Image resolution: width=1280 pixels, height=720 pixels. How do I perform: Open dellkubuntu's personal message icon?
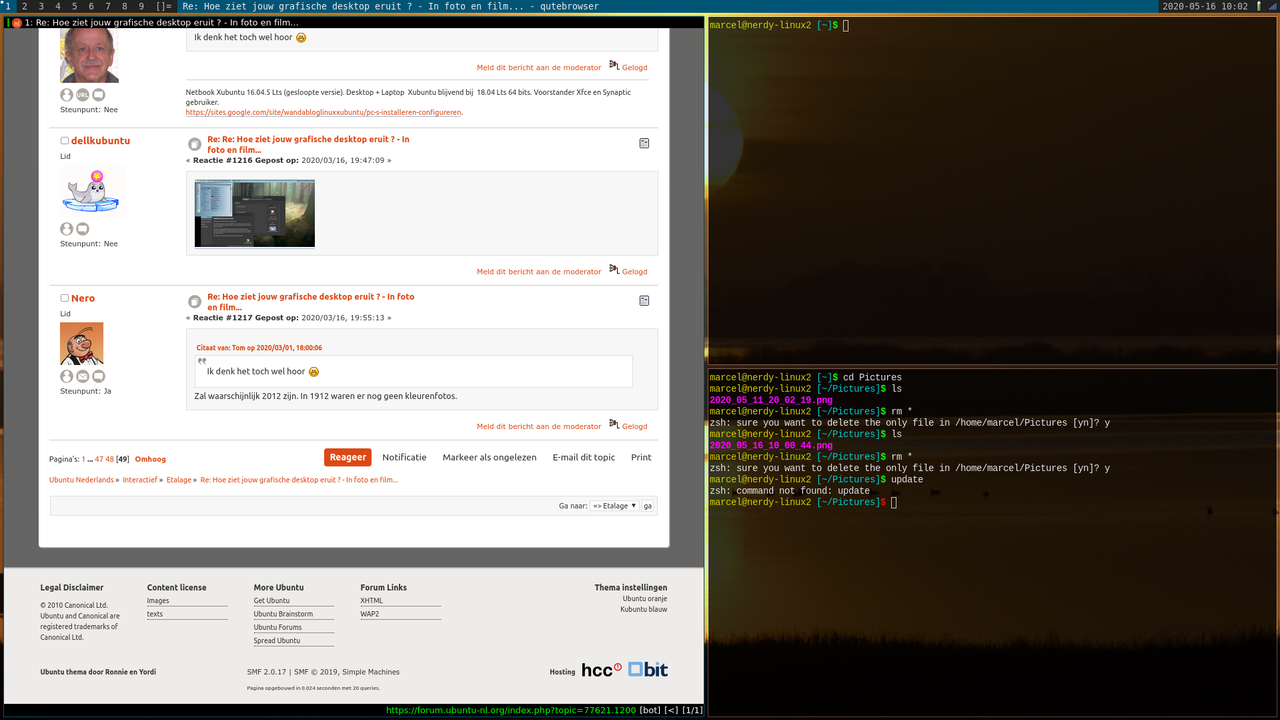[83, 229]
